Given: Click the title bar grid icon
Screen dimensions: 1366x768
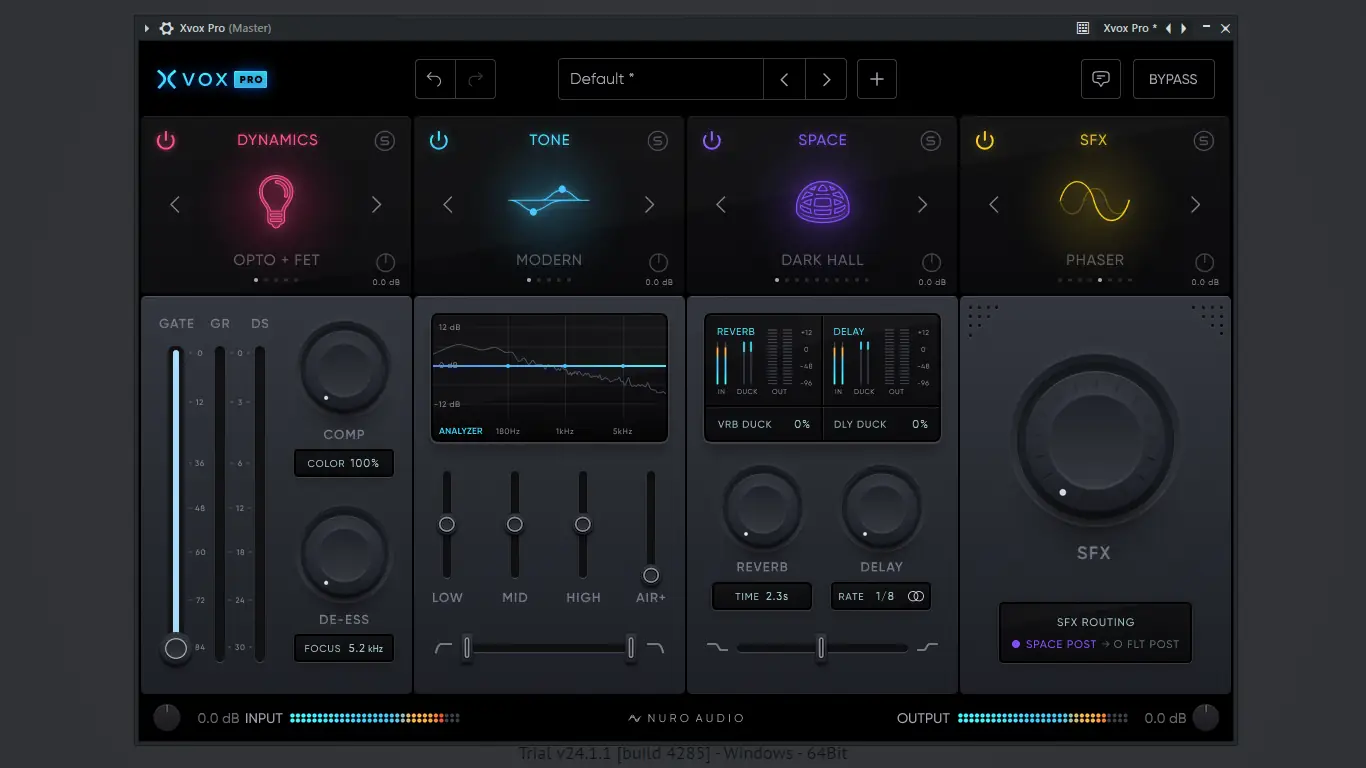Looking at the screenshot, I should 1083,28.
